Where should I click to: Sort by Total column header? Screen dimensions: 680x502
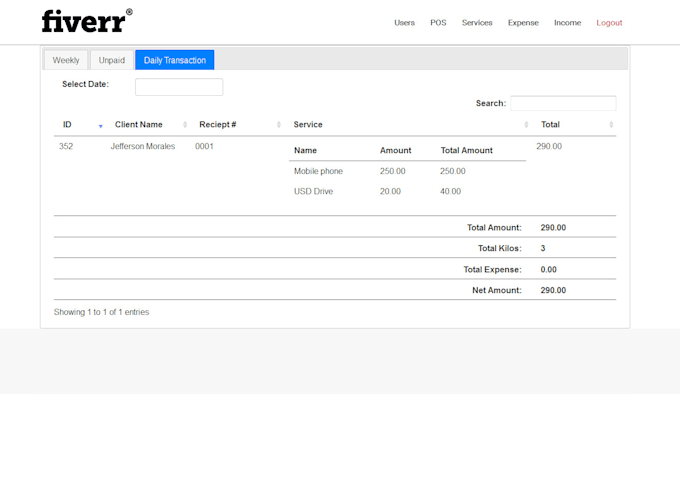tap(574, 125)
